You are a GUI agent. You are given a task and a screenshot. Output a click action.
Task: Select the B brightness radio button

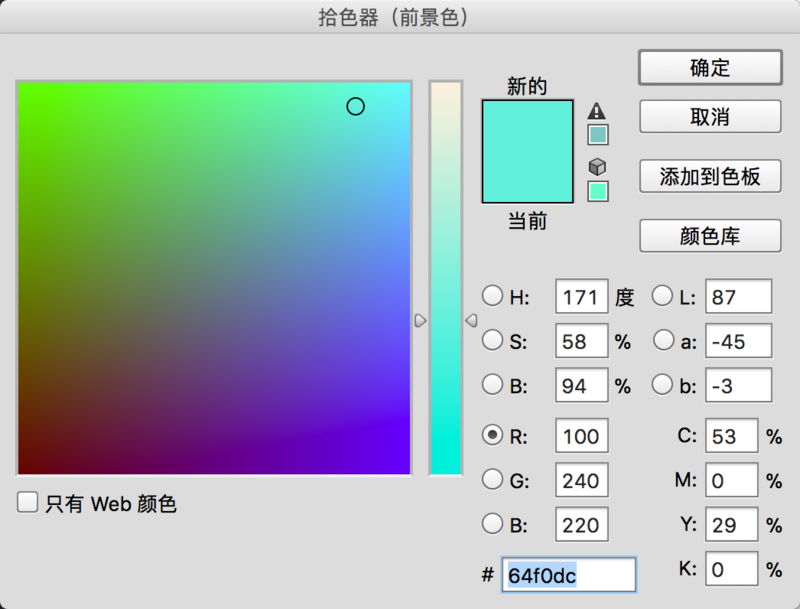[492, 385]
